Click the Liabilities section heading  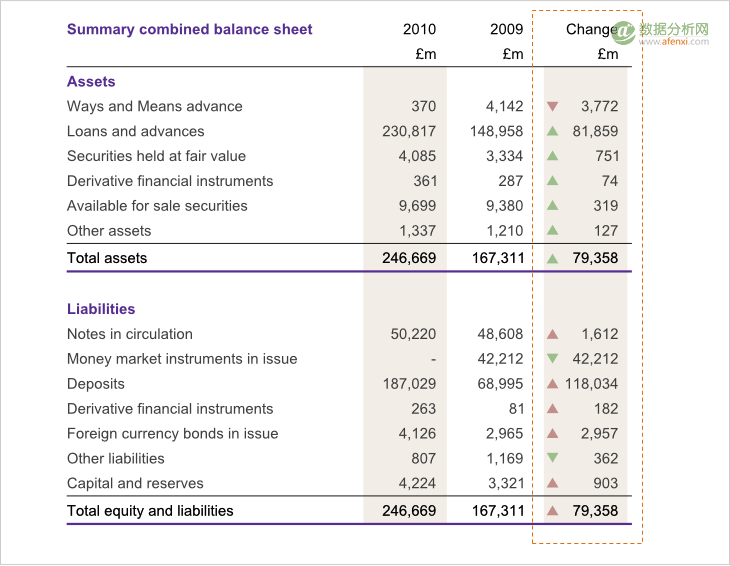tap(101, 309)
